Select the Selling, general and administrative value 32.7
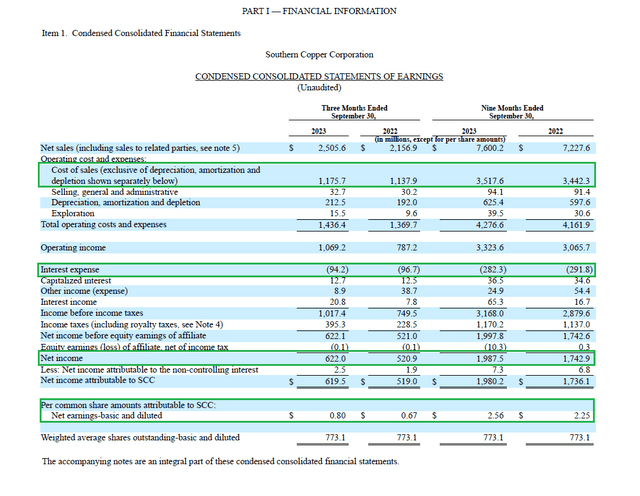The height and width of the screenshot is (496, 640). point(338,192)
